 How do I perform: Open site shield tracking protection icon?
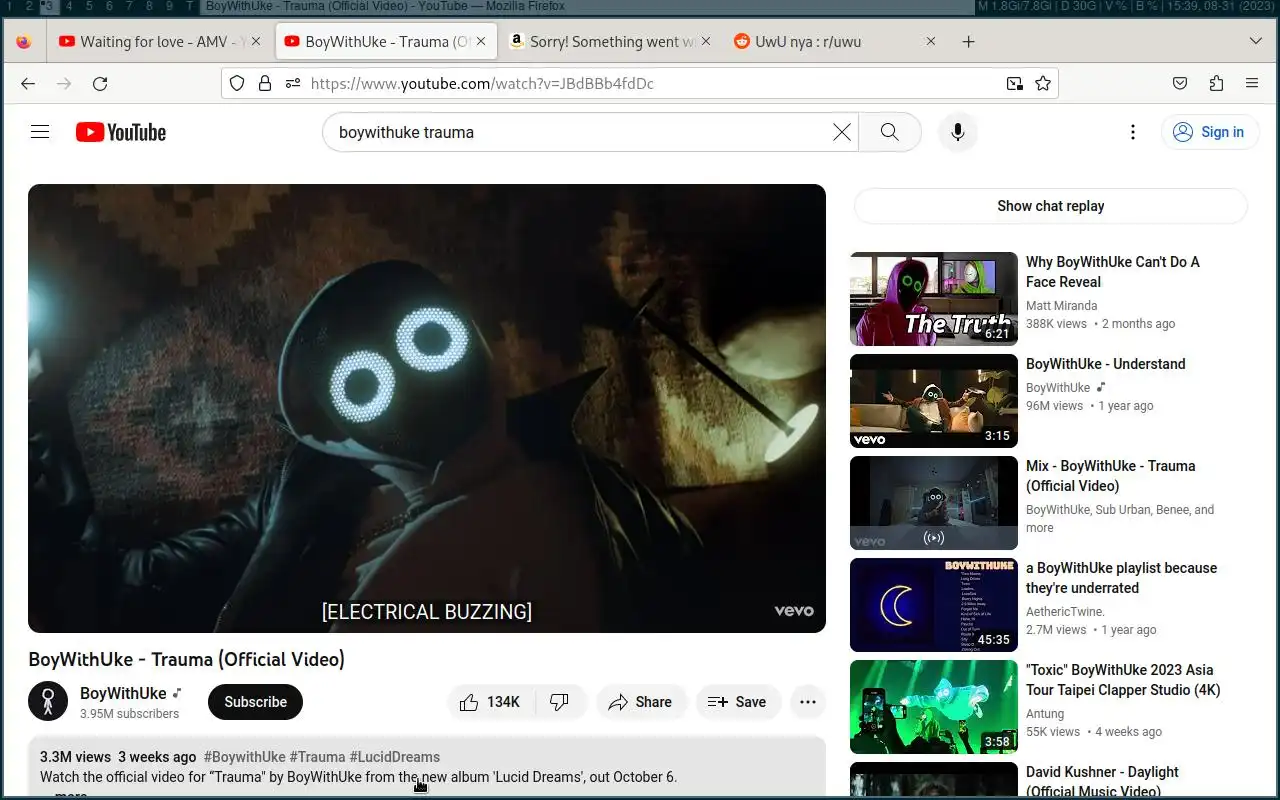coord(237,84)
